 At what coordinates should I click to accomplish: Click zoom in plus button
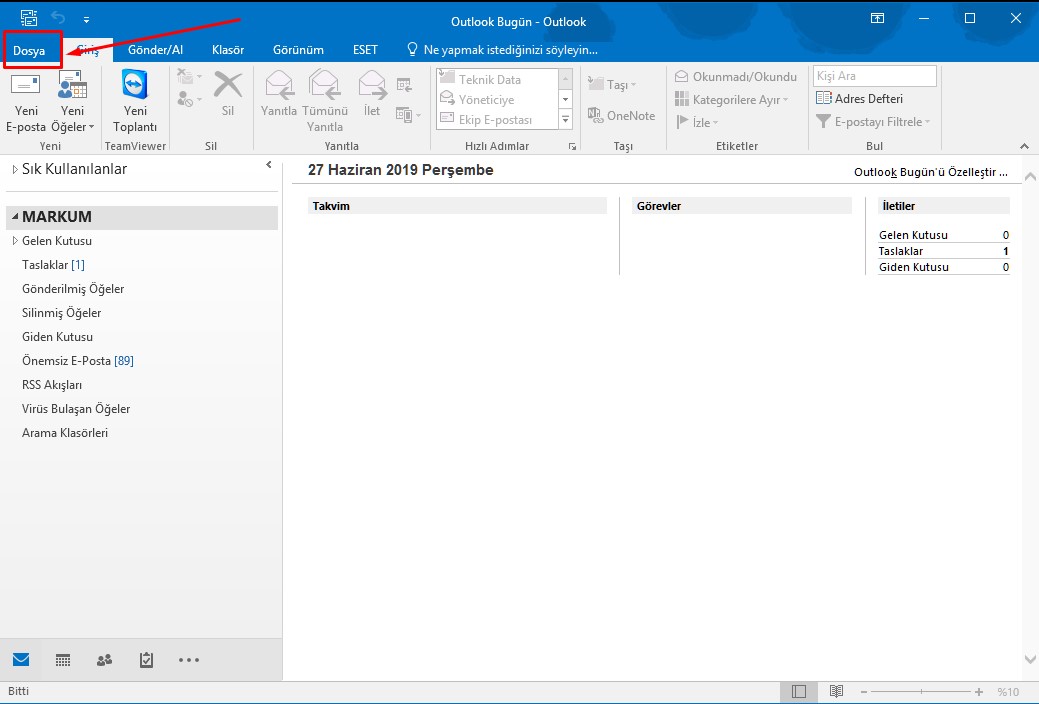tap(979, 691)
